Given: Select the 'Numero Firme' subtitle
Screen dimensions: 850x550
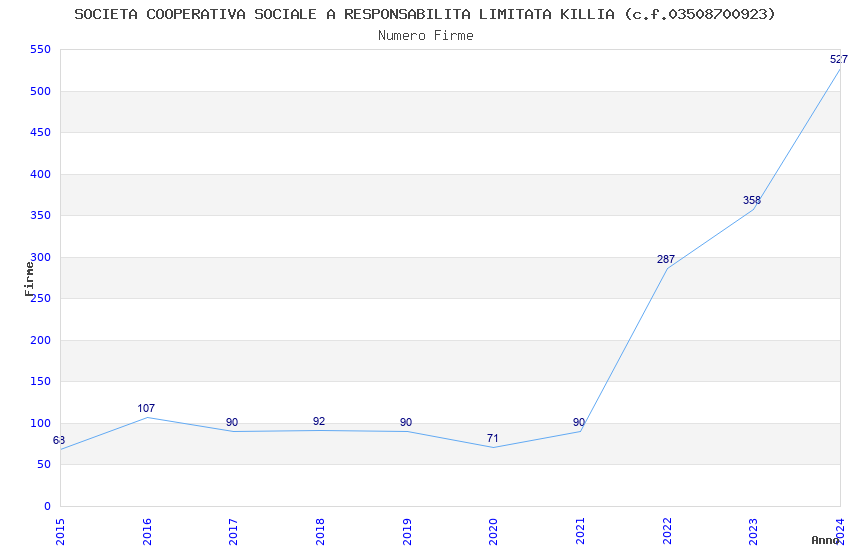Looking at the screenshot, I should [x=426, y=35].
